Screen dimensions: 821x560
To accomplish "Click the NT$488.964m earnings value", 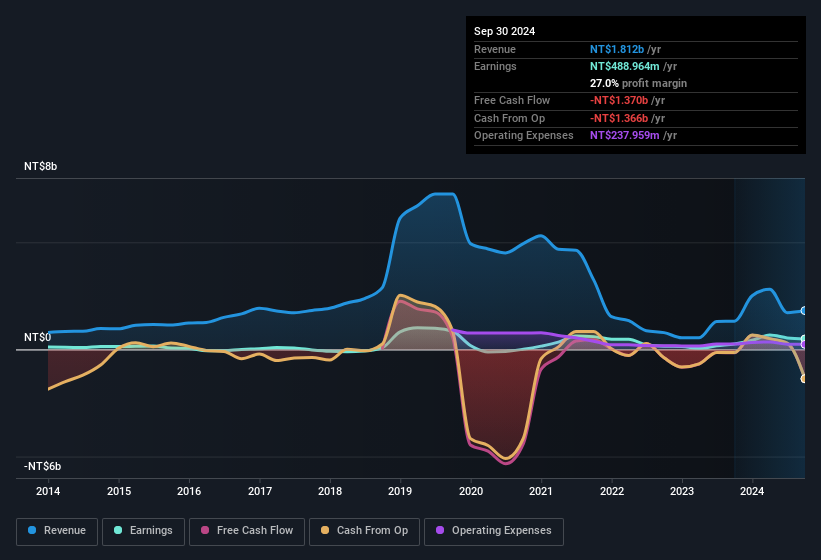I will pos(625,66).
